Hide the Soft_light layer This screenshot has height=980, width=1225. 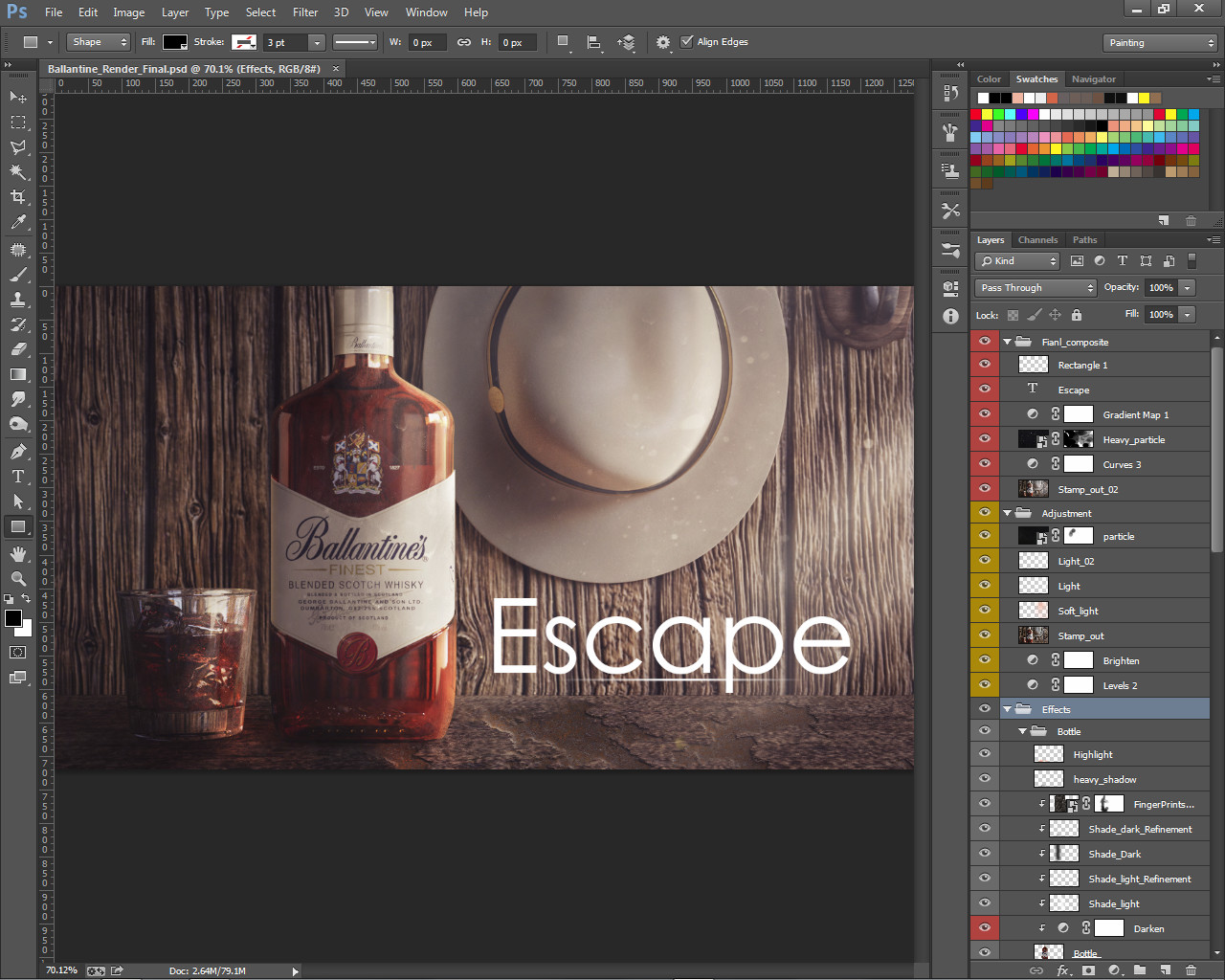[984, 611]
